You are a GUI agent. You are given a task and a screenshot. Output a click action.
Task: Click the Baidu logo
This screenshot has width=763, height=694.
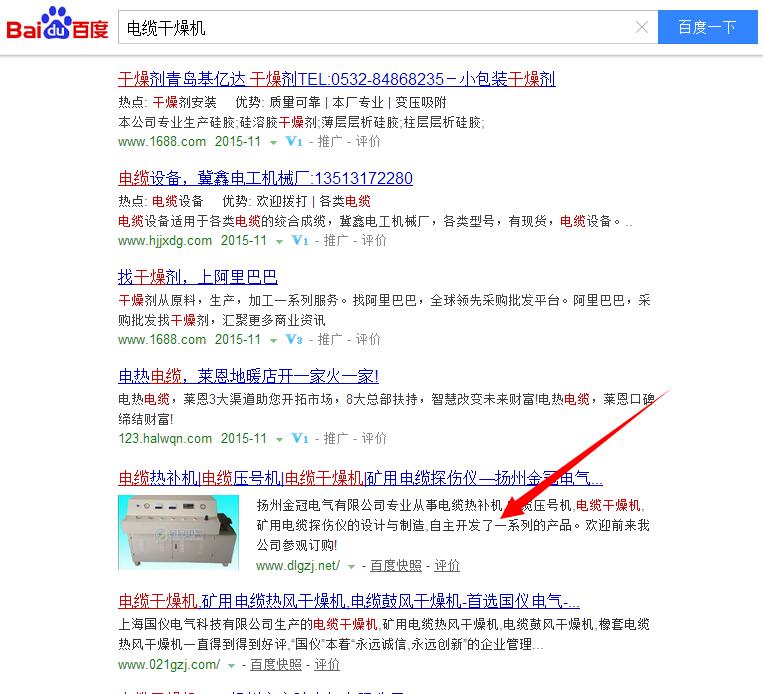coord(57,24)
